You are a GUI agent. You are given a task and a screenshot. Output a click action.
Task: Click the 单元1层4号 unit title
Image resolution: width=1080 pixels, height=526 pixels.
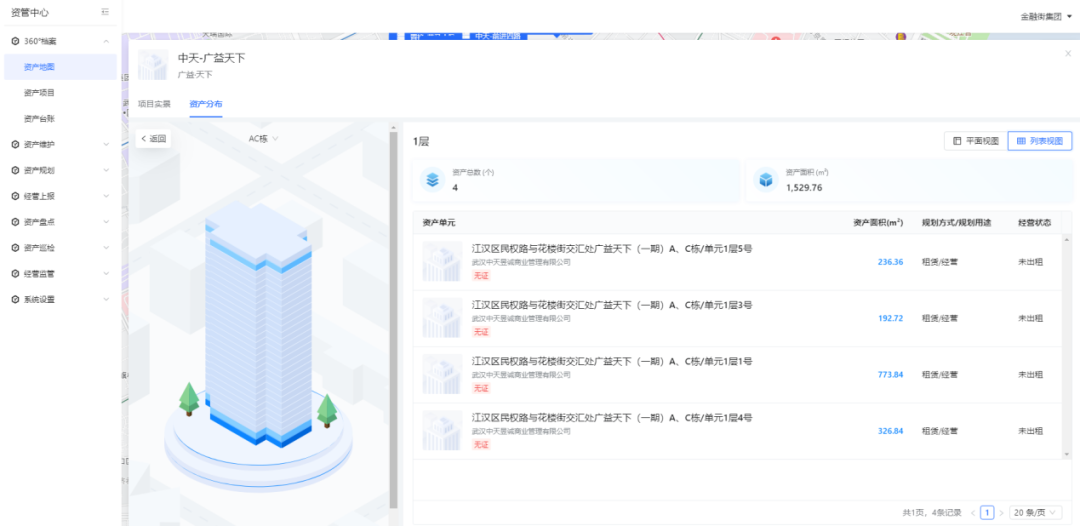pos(612,418)
